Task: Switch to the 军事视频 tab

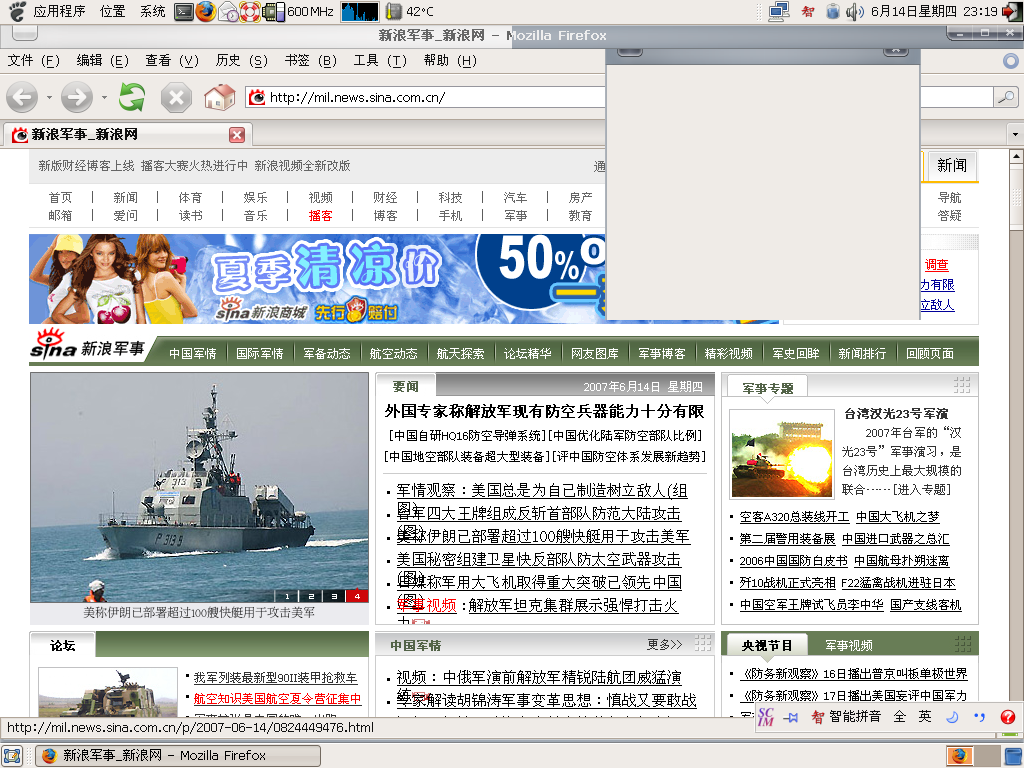Action: [848, 646]
